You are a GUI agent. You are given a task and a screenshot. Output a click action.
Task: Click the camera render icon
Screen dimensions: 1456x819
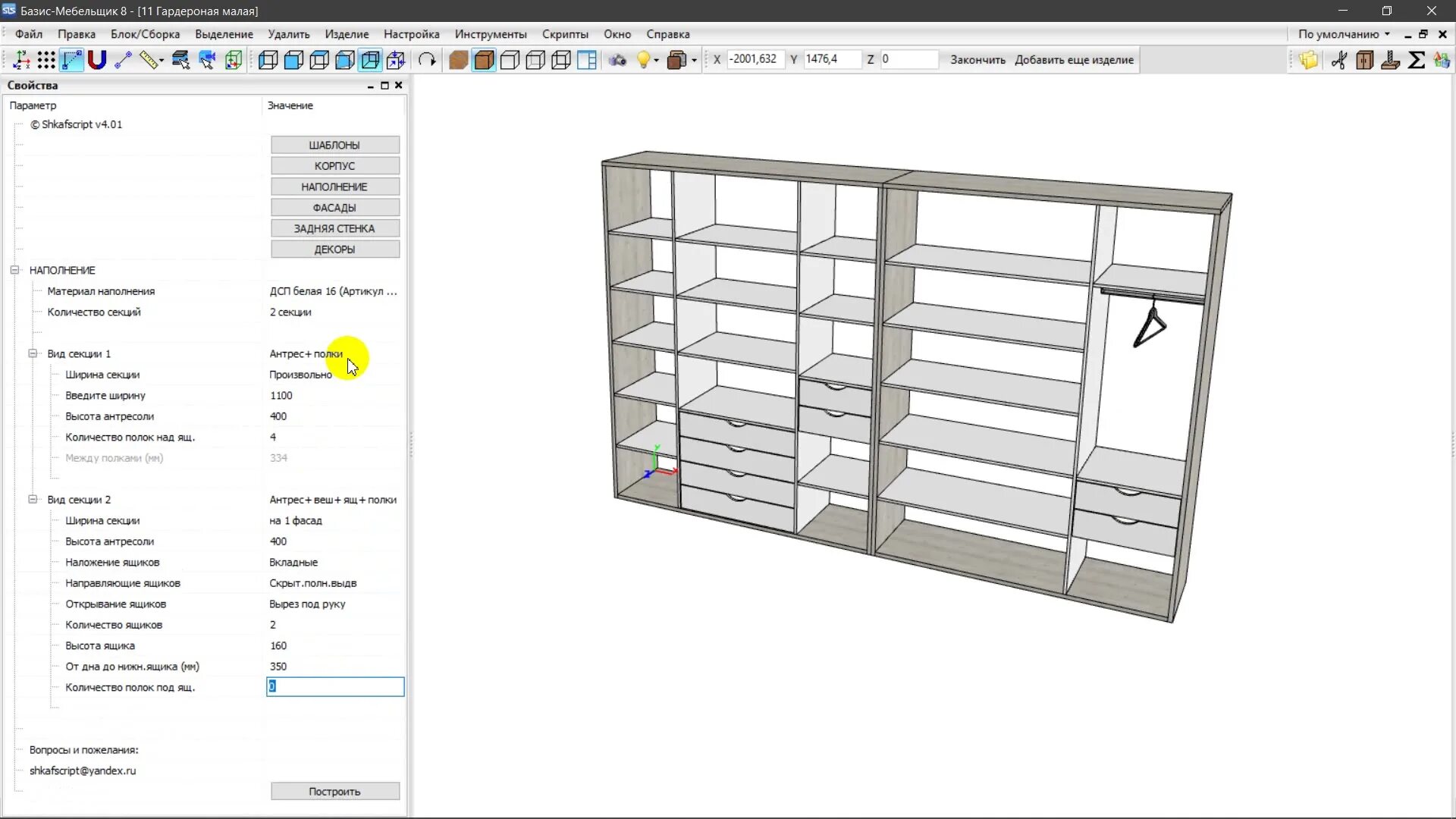tap(617, 60)
